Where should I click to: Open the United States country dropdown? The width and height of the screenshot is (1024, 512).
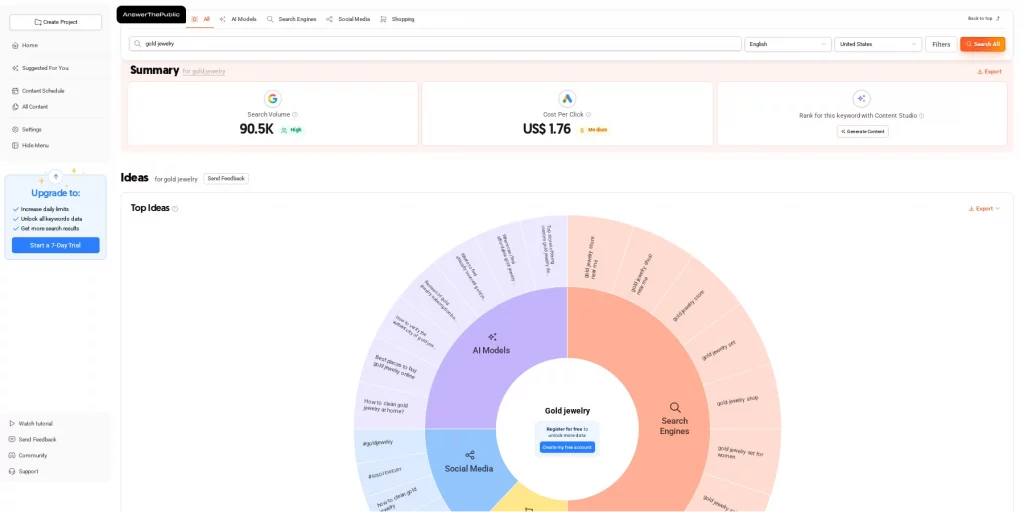[x=878, y=44]
